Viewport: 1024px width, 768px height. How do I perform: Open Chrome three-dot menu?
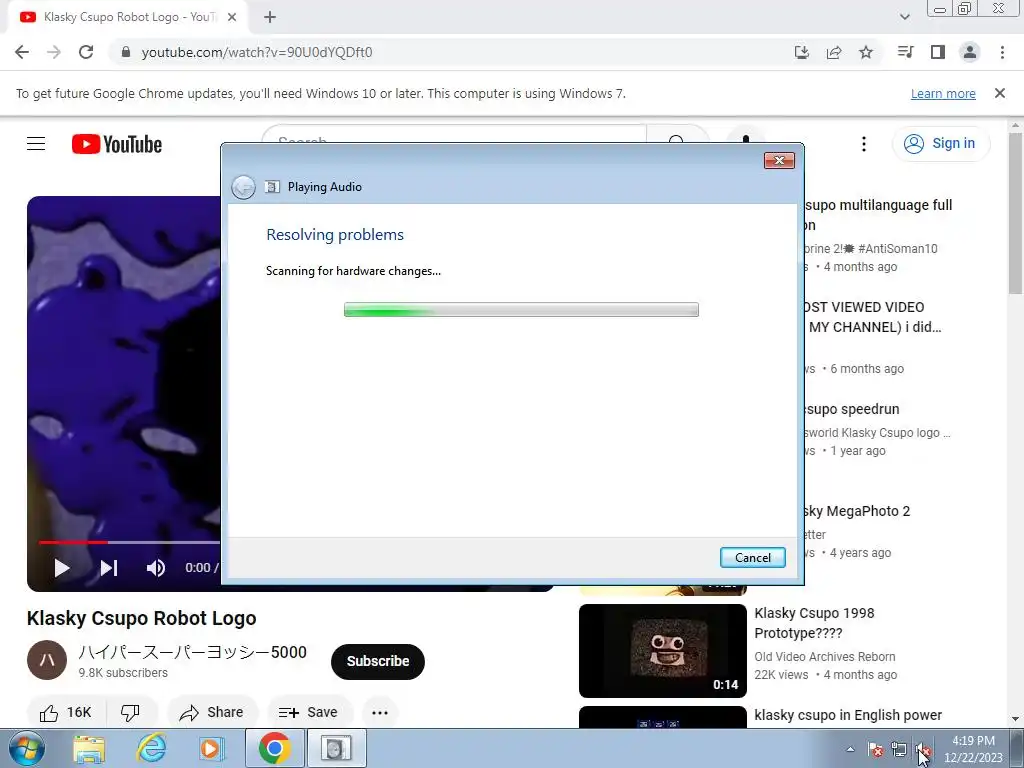[1002, 52]
